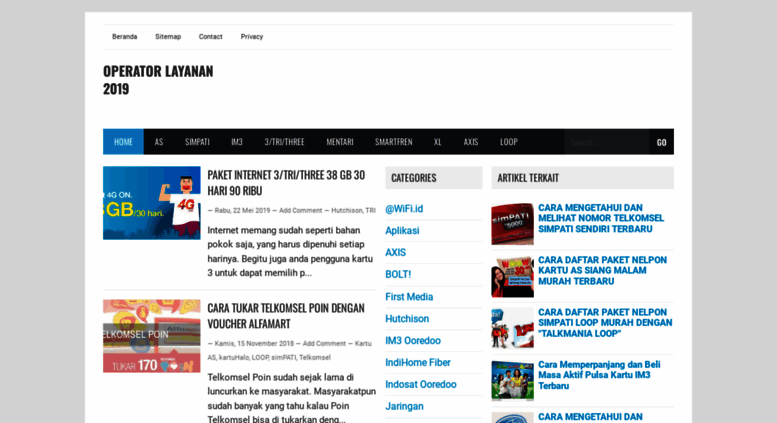Click the GO search button

662,142
